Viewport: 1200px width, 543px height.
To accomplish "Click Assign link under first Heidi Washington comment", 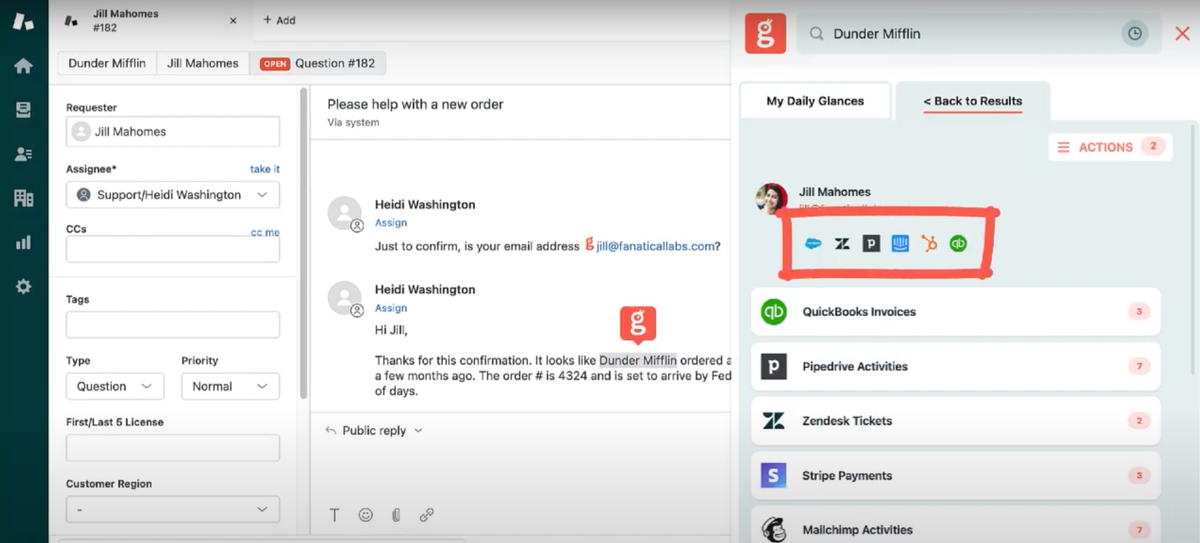I will coord(391,223).
